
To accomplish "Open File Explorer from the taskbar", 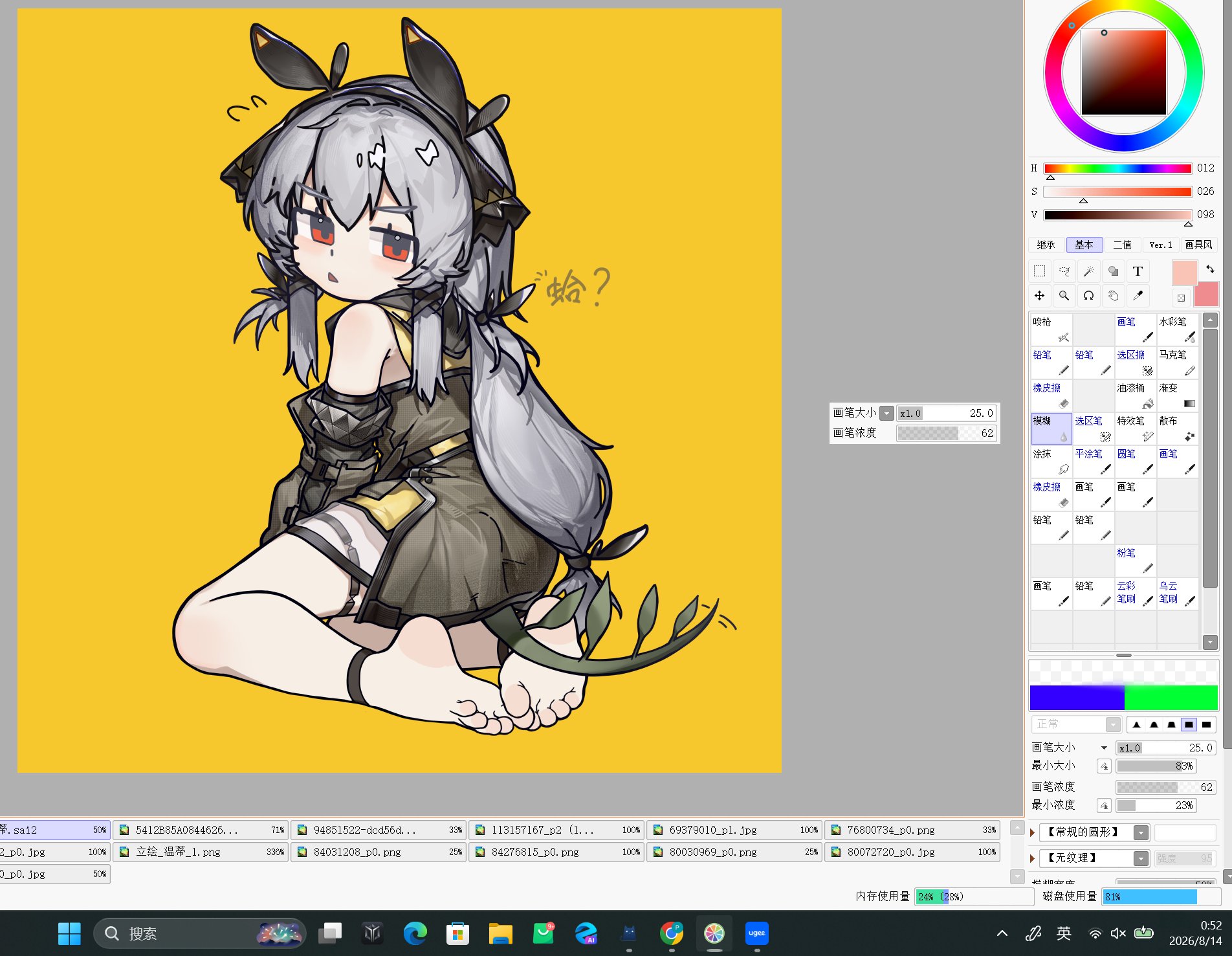I will click(500, 933).
